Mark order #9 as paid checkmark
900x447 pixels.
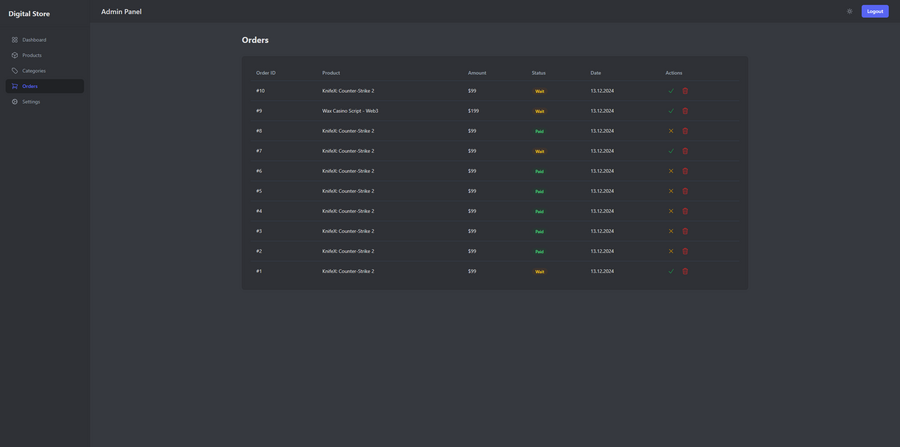pyautogui.click(x=671, y=111)
